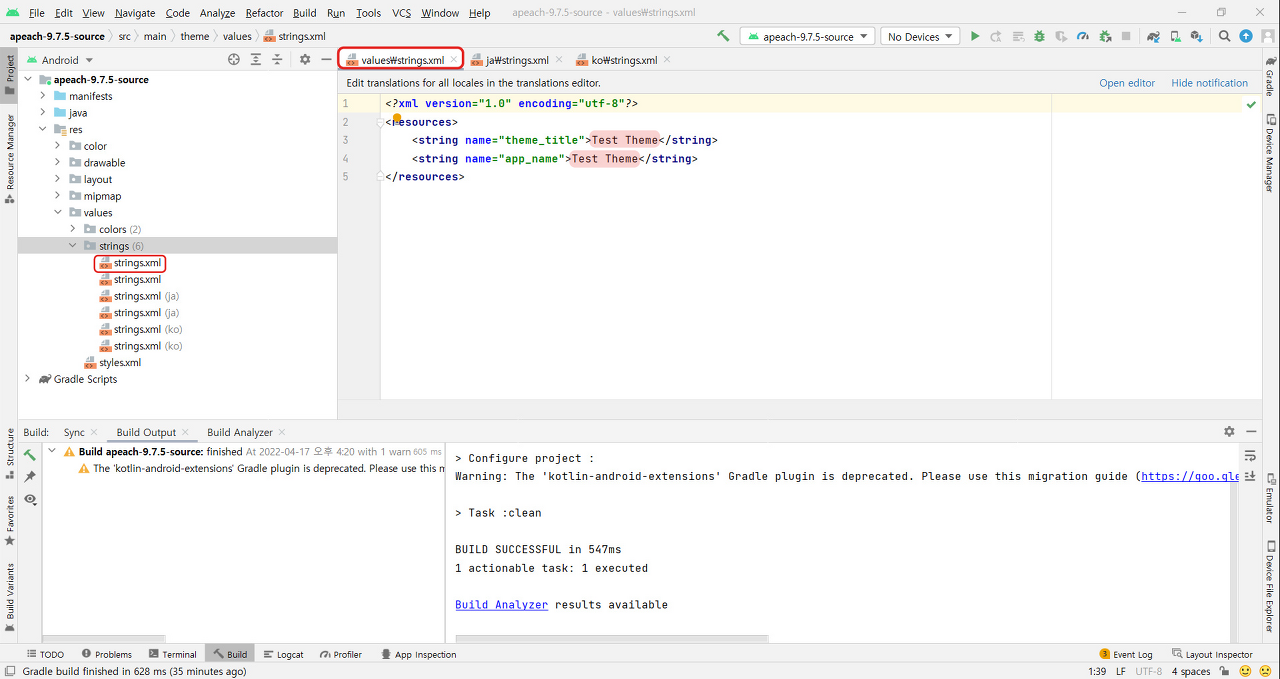Click the Hide notification link
This screenshot has height=679, width=1280.
pyautogui.click(x=1209, y=83)
